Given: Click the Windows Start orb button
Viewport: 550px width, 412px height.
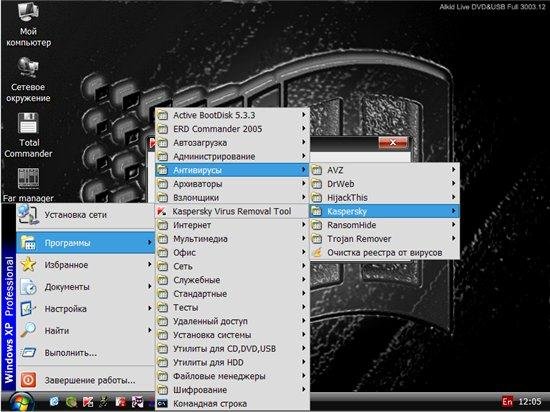Looking at the screenshot, I should tap(21, 402).
